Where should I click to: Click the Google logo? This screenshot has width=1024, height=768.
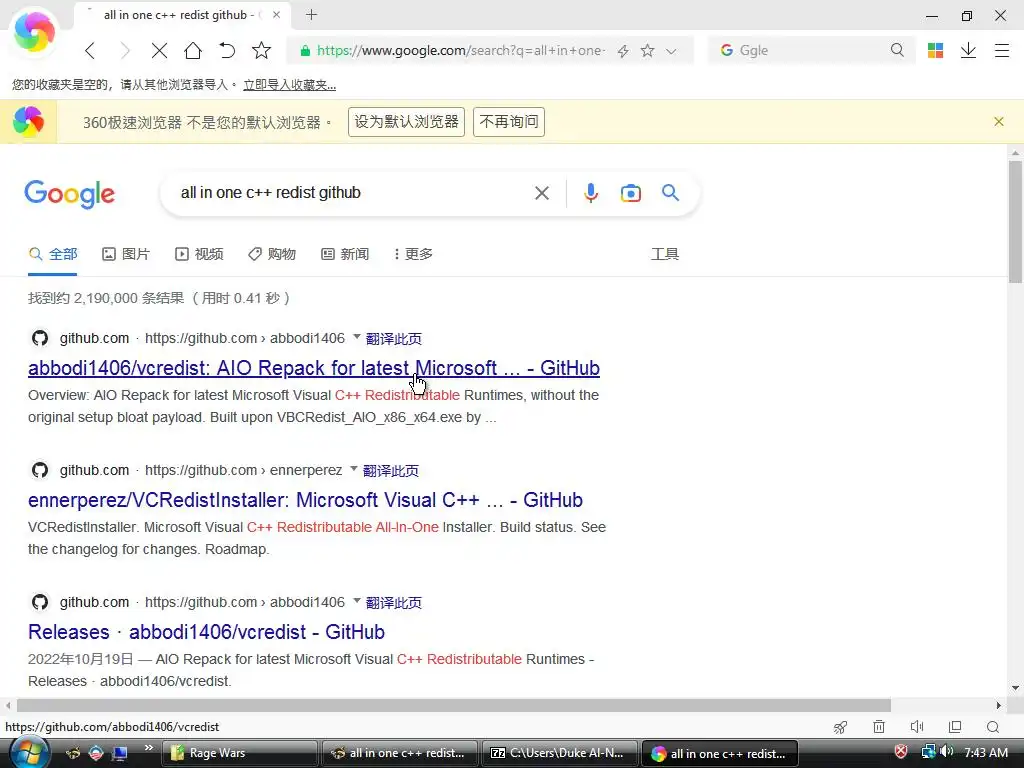click(69, 194)
